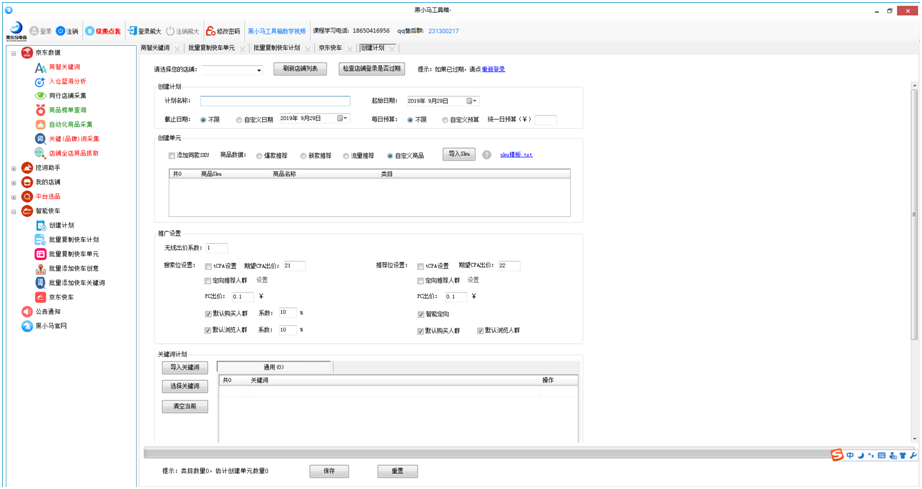Uncheck the 智能定向 checkbox
Screen dimensions: 922x489
pos(420,314)
